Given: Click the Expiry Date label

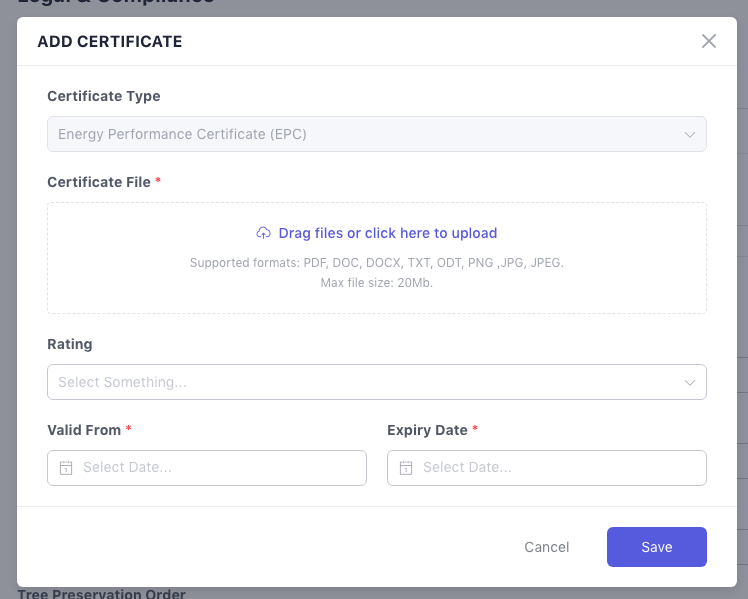Looking at the screenshot, I should pos(427,430).
